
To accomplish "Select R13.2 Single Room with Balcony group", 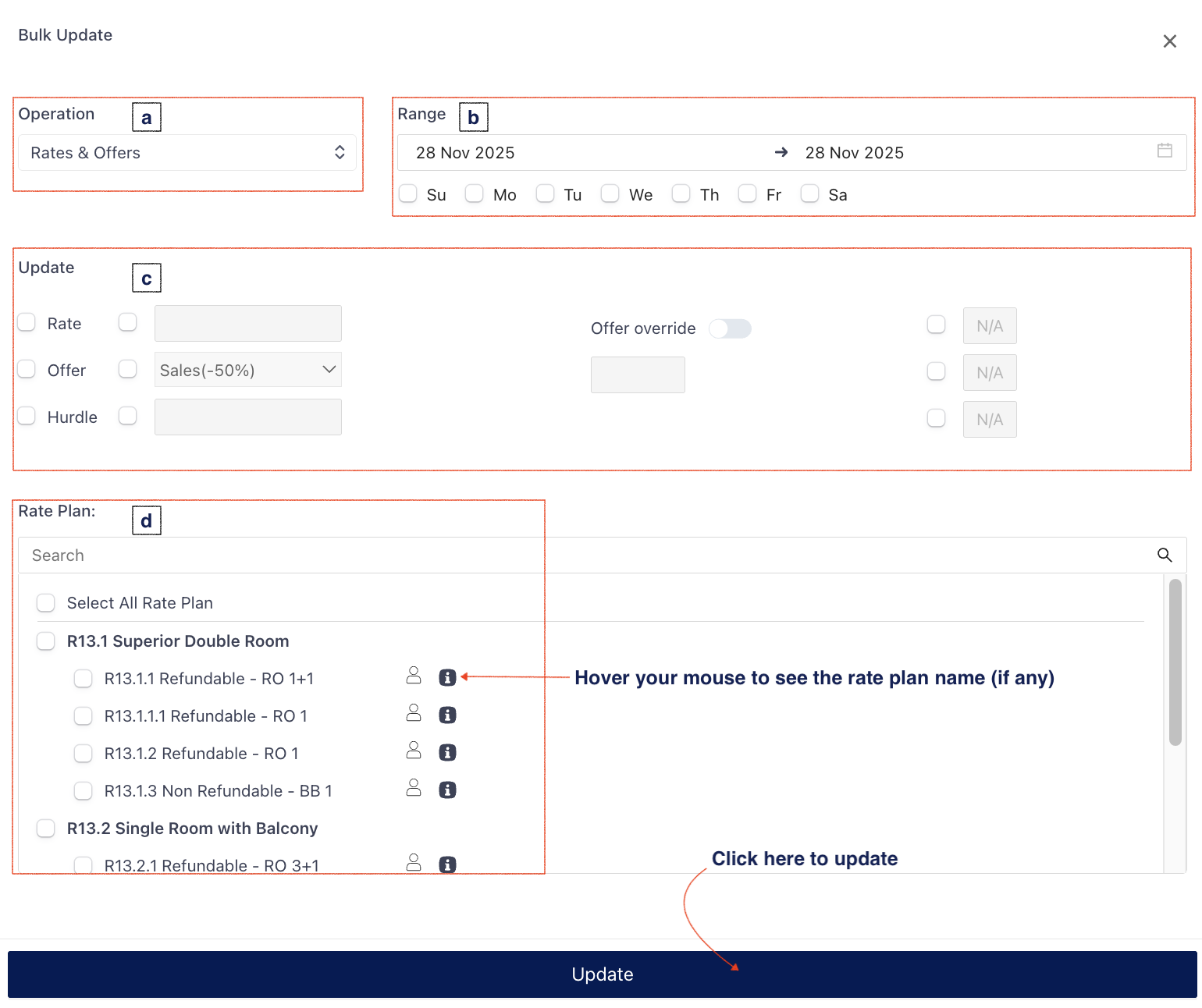I will (46, 829).
